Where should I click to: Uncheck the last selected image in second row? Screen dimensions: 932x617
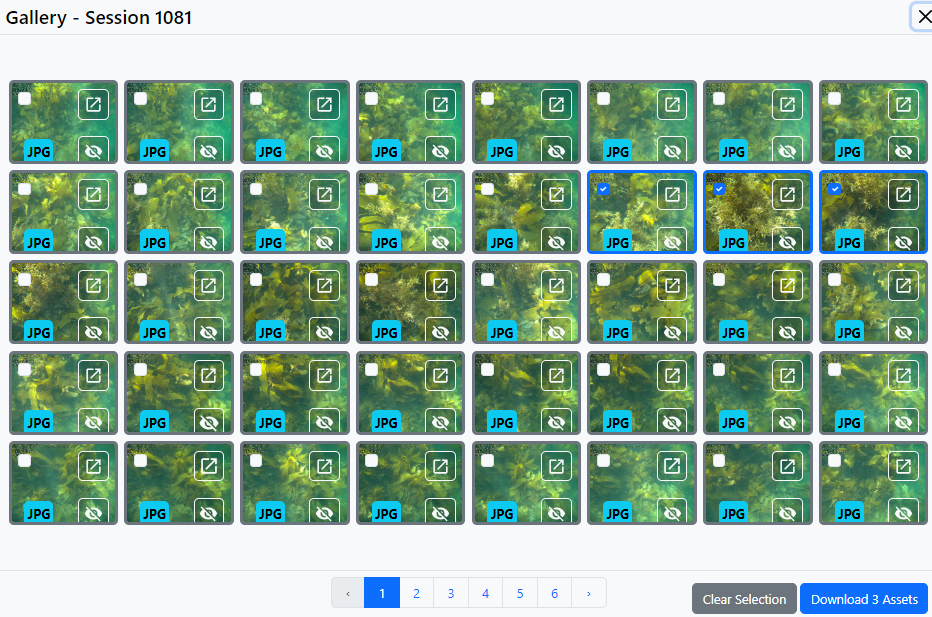tap(835, 189)
